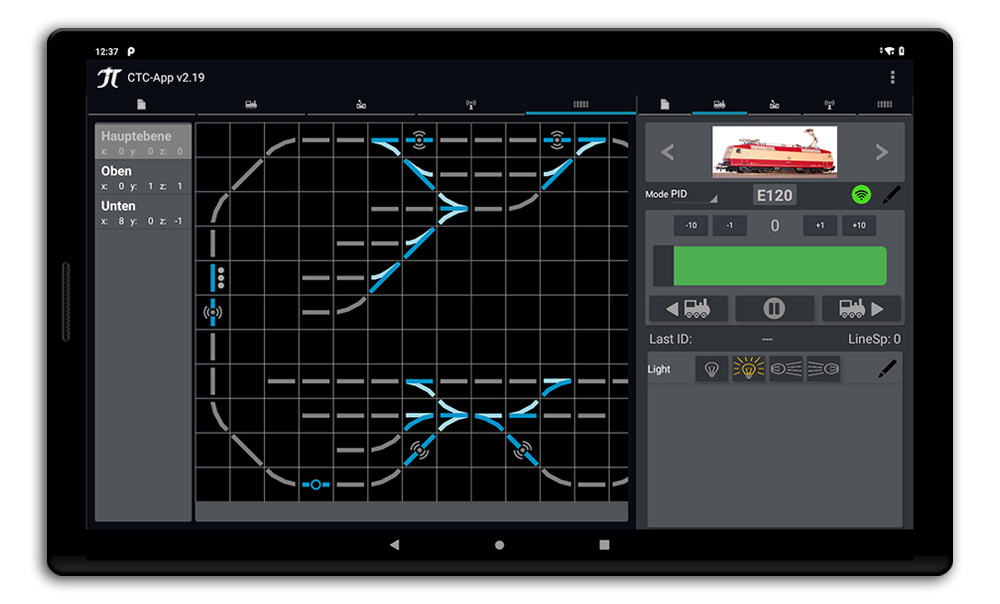Click the forward-direction locomotive button

(x=862, y=308)
